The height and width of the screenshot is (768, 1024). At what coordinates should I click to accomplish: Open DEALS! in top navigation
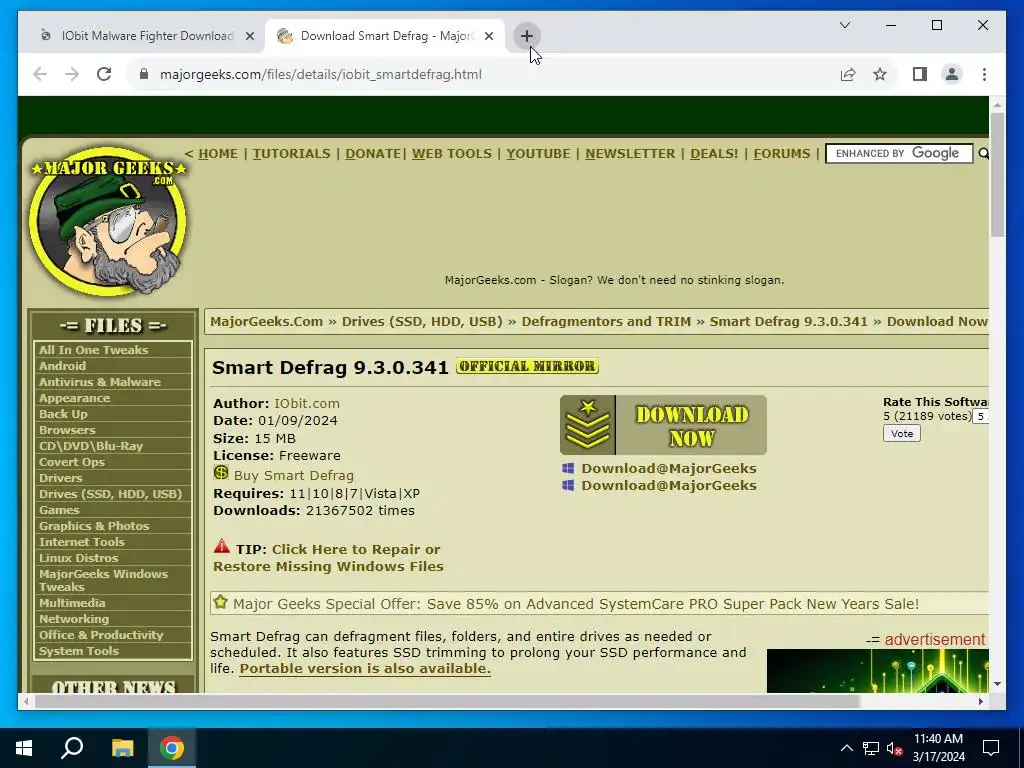pos(714,153)
